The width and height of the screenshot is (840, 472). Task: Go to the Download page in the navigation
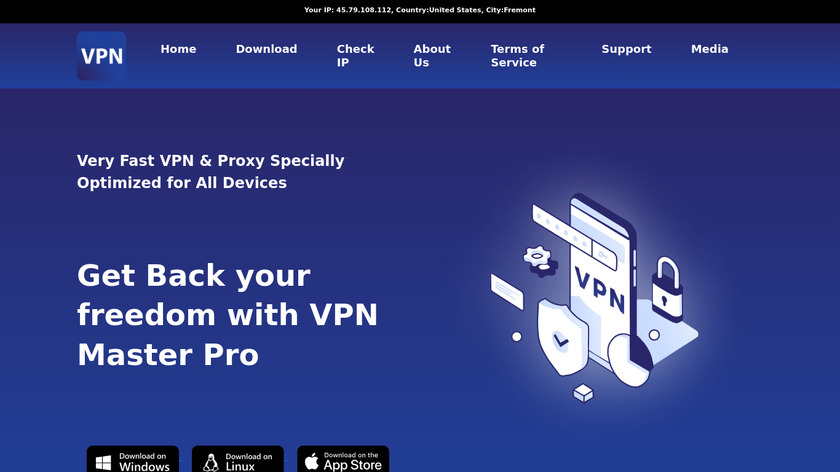(x=266, y=49)
